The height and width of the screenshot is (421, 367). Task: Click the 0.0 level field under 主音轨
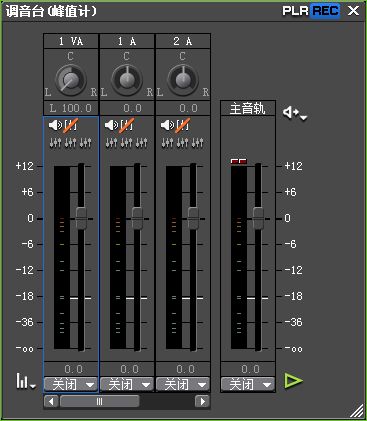tap(248, 369)
